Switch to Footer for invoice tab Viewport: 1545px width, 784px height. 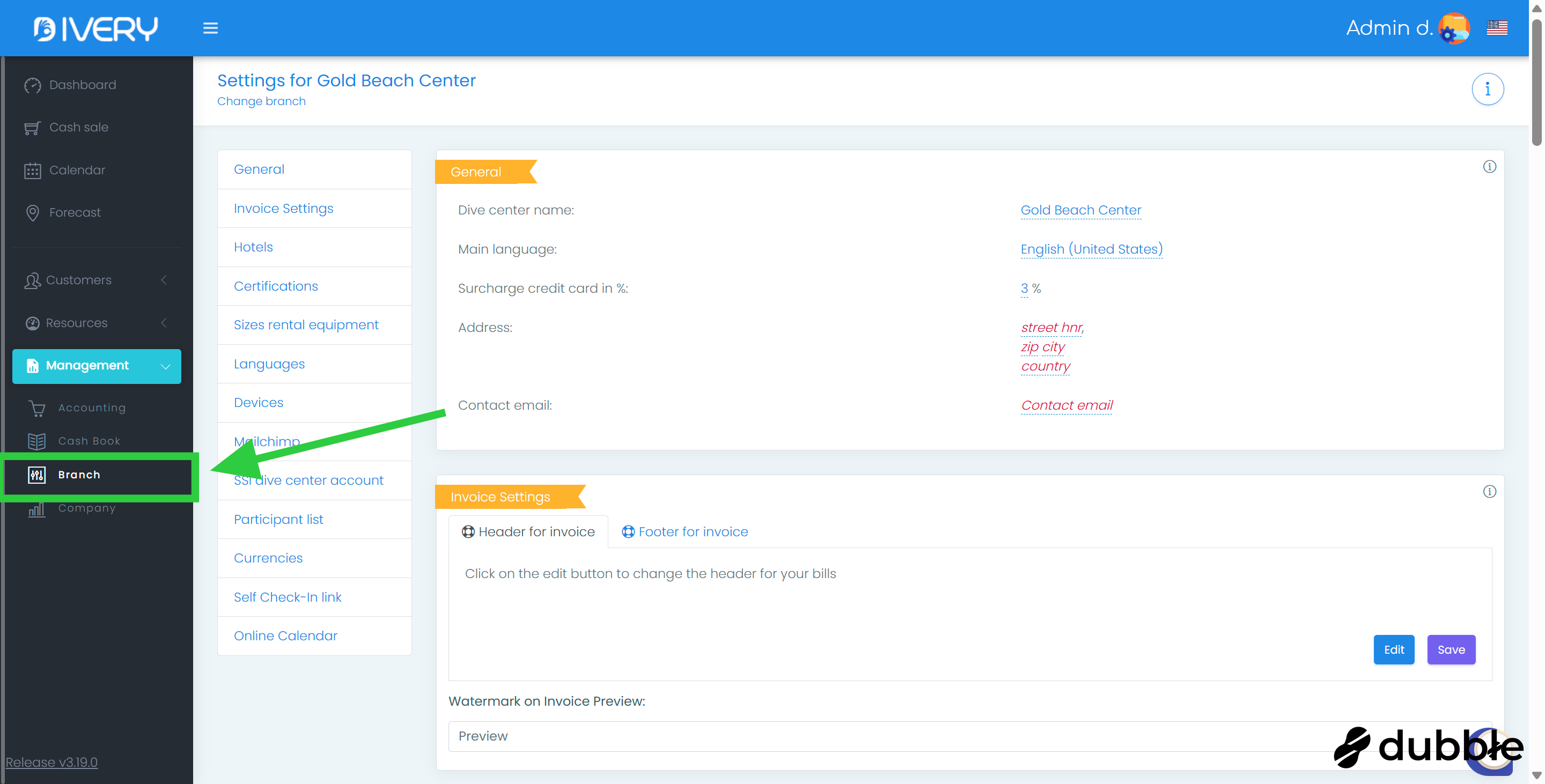(685, 531)
